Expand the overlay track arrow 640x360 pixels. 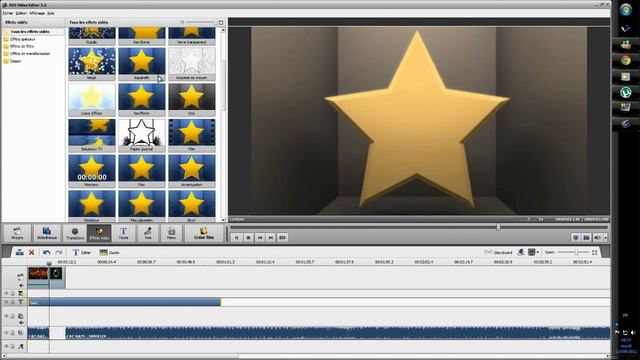(x=21, y=322)
